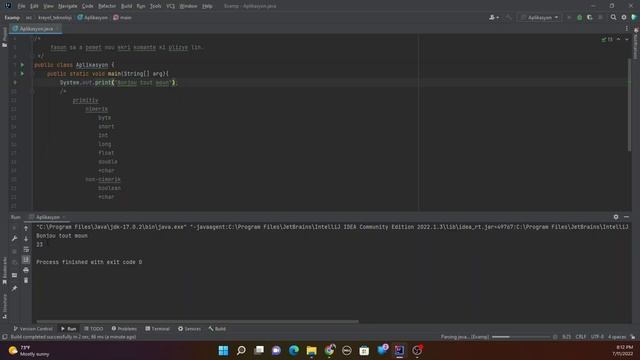The width and height of the screenshot is (640, 360).
Task: Open the Structure tool window stripe
Action: pyautogui.click(x=4, y=306)
